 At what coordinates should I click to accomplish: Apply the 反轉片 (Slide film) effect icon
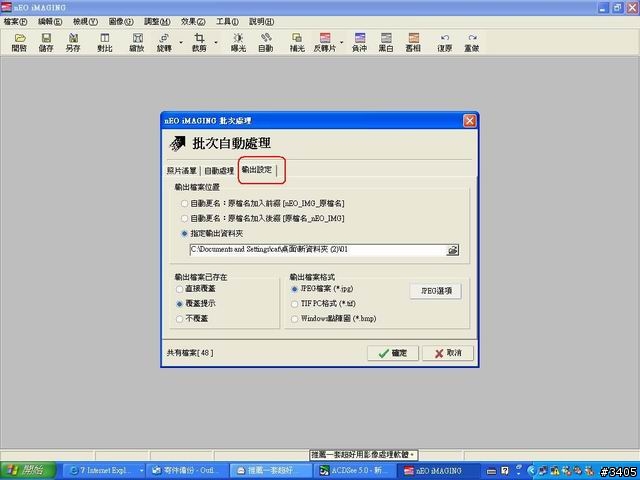coord(325,42)
